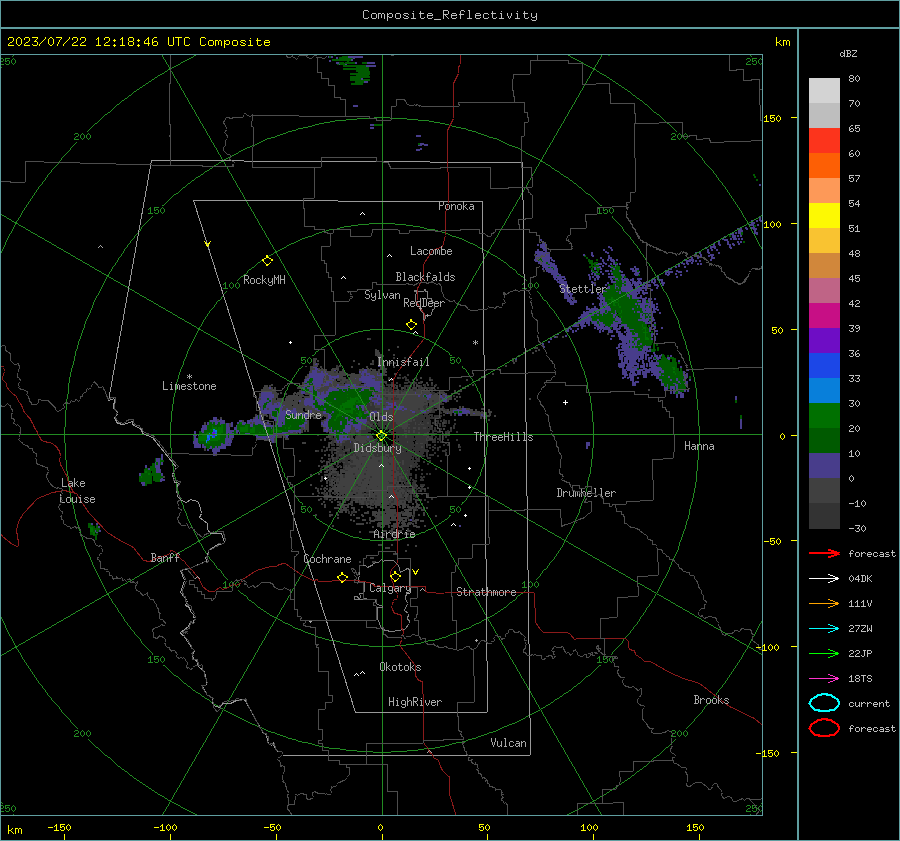Select the orange 111V arrow symbol
The width and height of the screenshot is (900, 841).
click(824, 603)
